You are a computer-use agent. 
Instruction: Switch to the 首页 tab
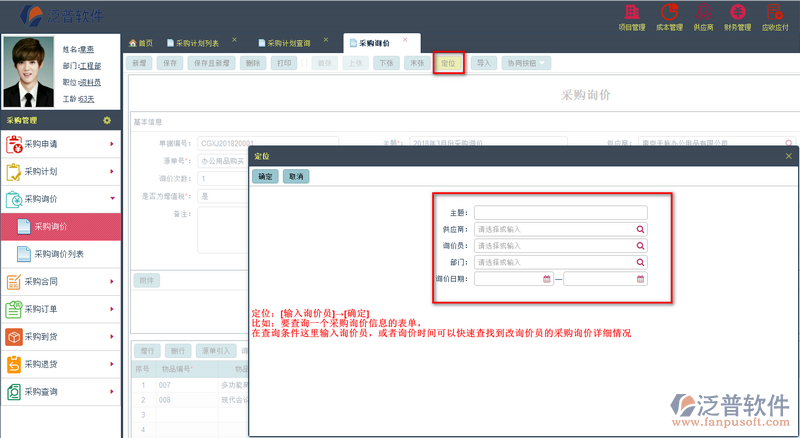point(141,43)
